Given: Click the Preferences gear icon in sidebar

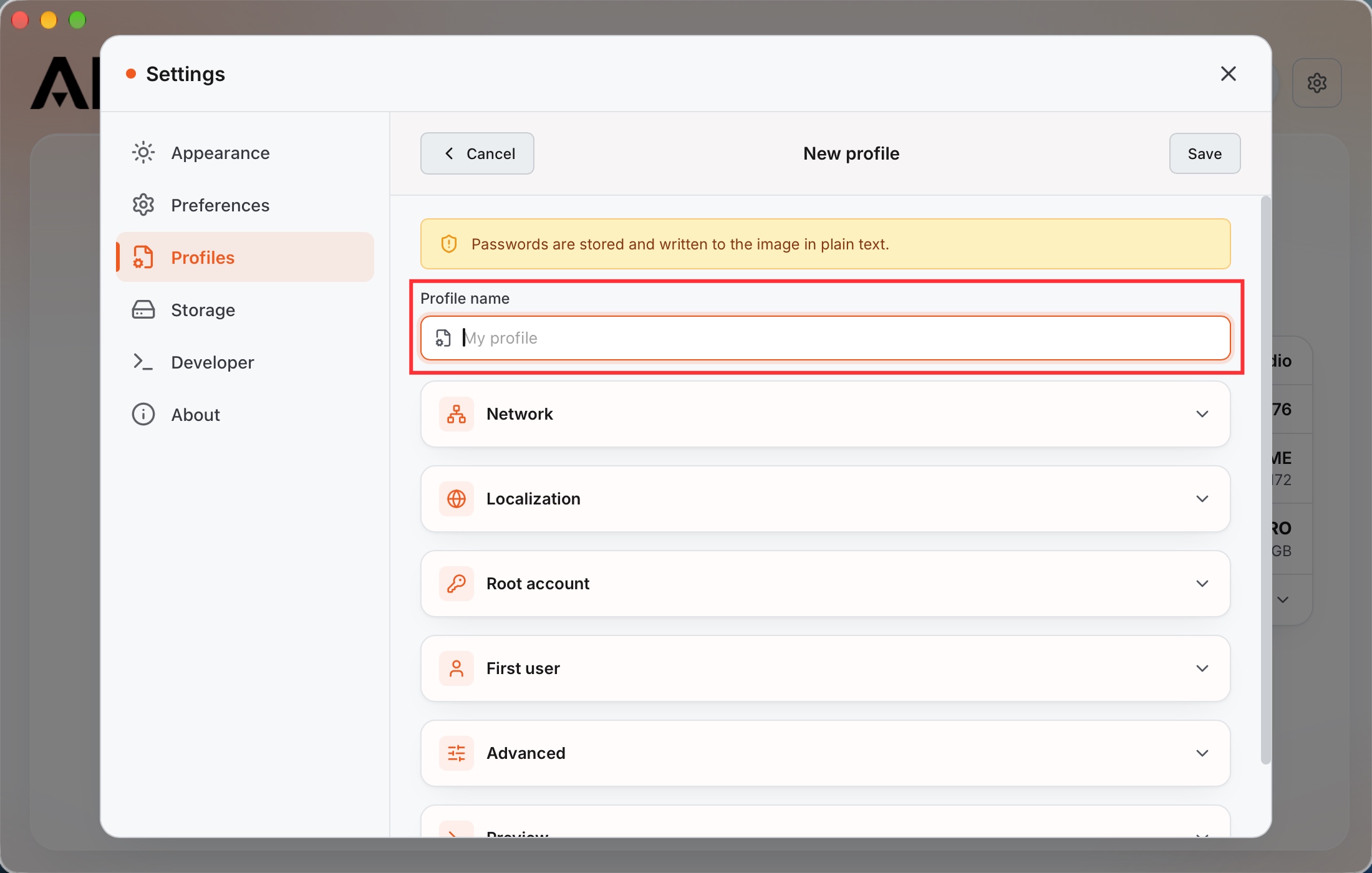Looking at the screenshot, I should pyautogui.click(x=143, y=205).
